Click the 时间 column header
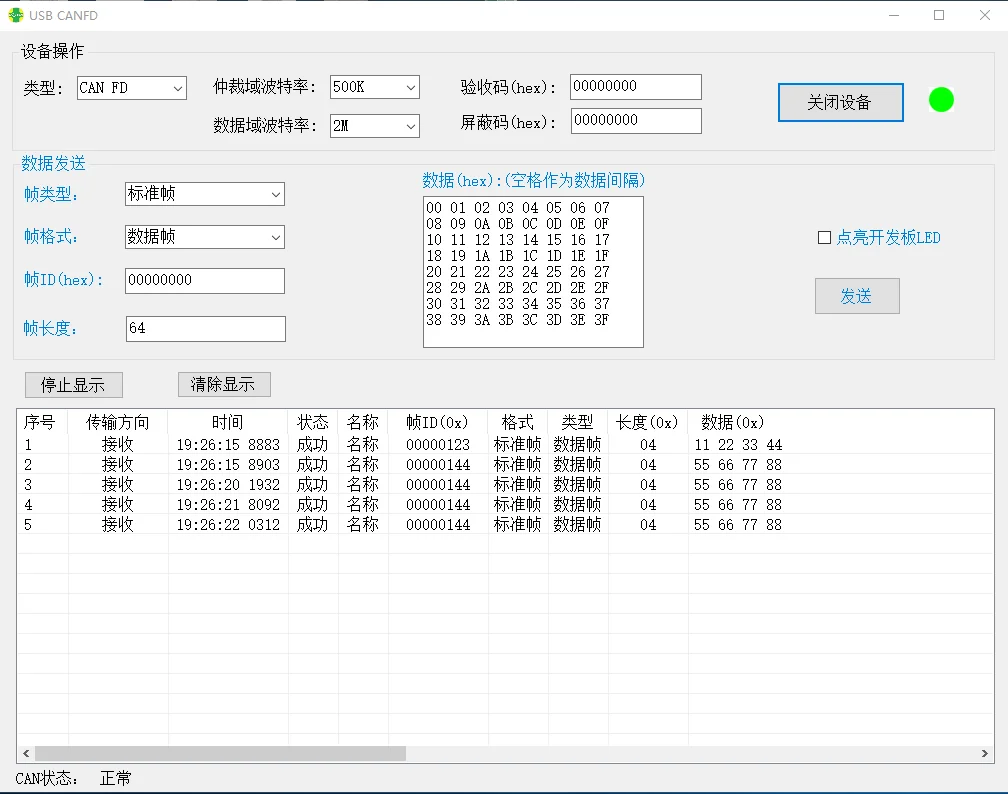This screenshot has width=1008, height=794. [x=227, y=422]
